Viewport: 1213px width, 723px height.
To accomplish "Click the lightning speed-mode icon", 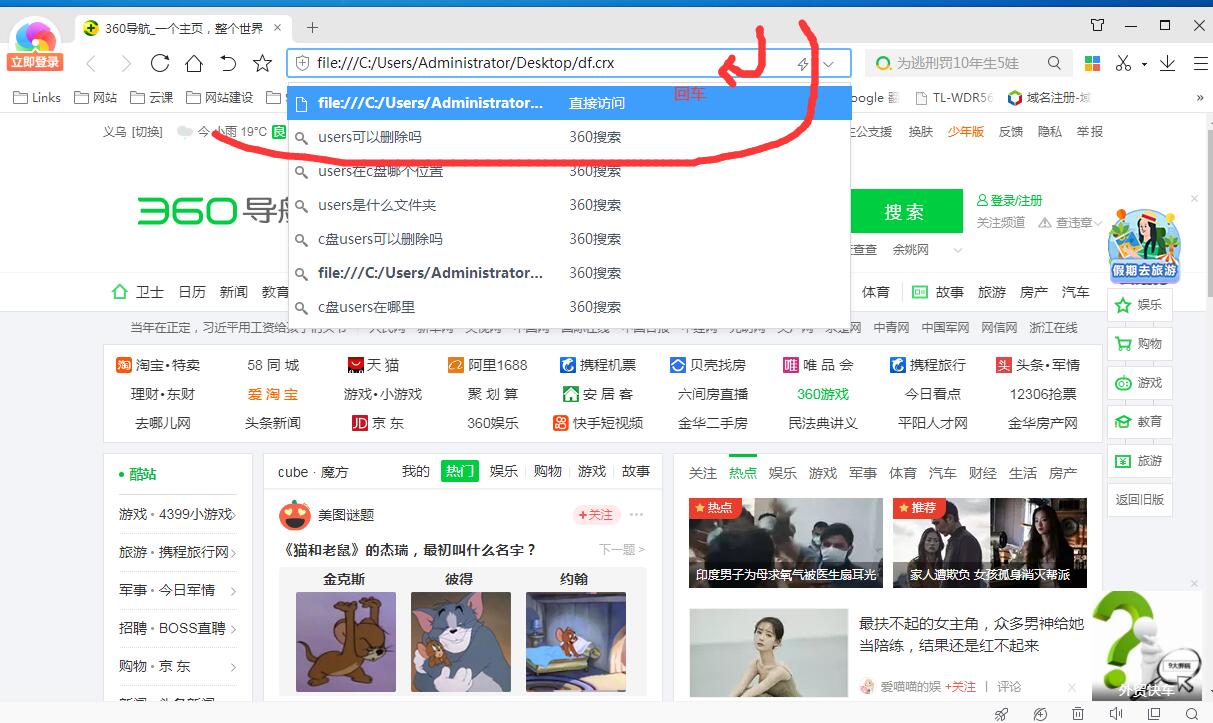I will (802, 64).
